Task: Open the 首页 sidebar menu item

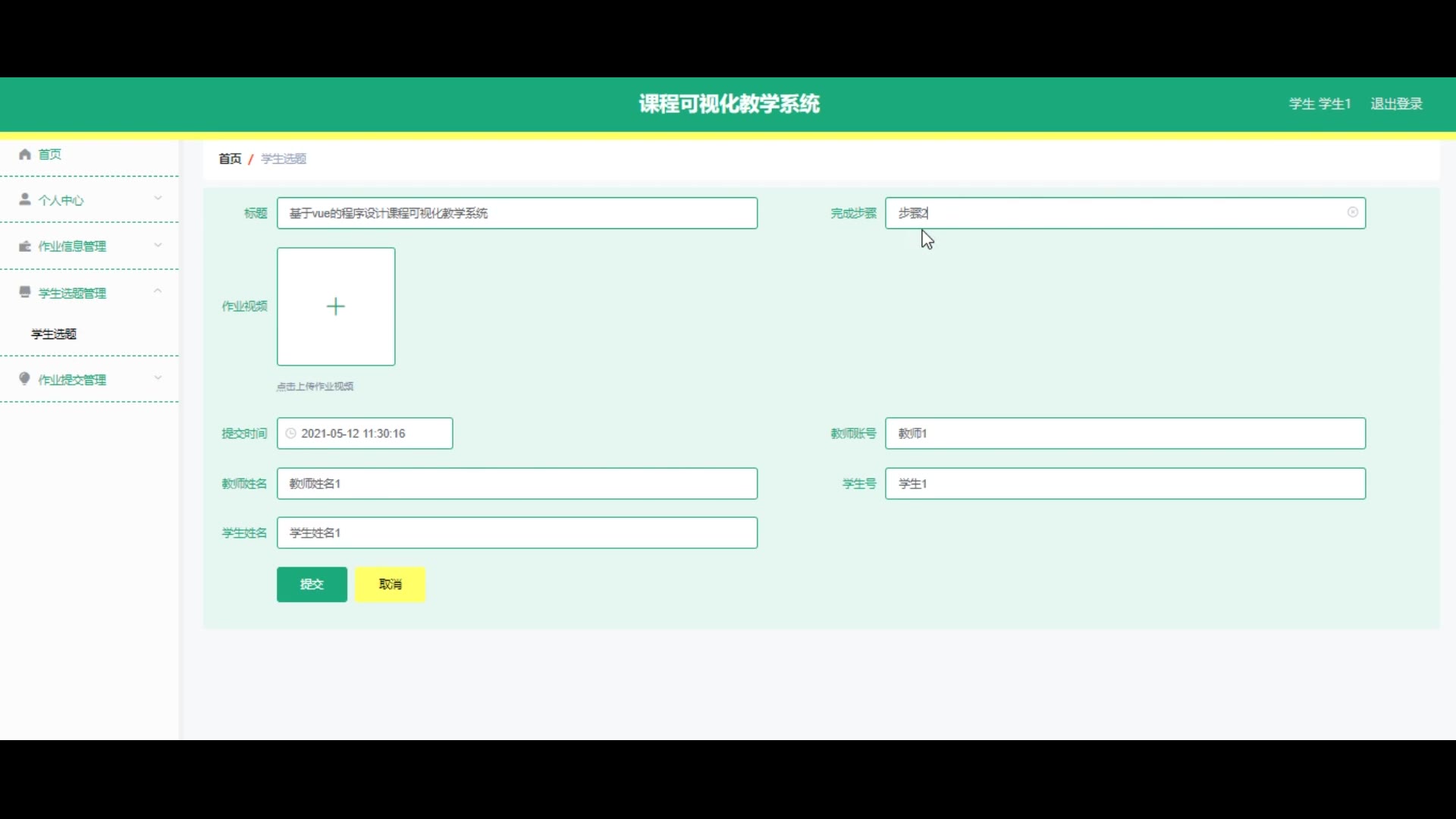Action: 50,155
